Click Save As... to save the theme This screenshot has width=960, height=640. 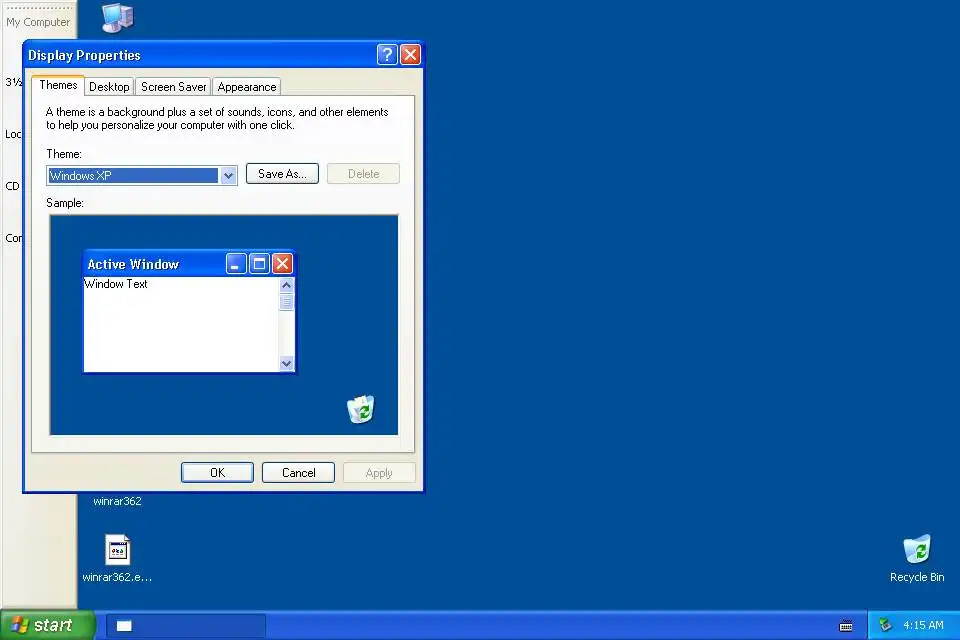(x=282, y=174)
